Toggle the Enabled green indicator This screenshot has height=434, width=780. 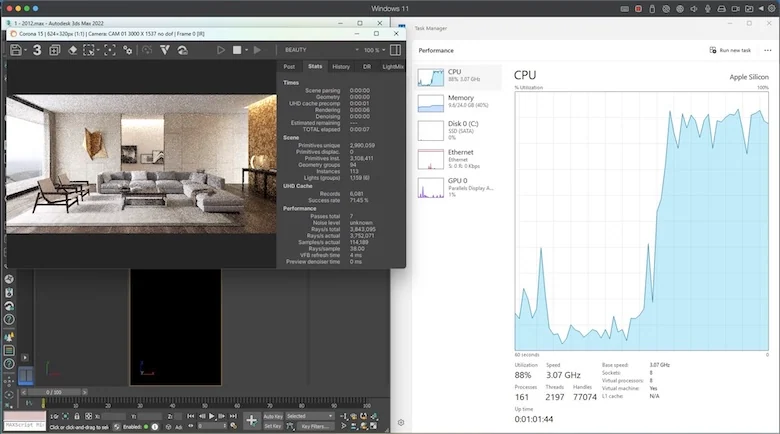click(x=146, y=427)
